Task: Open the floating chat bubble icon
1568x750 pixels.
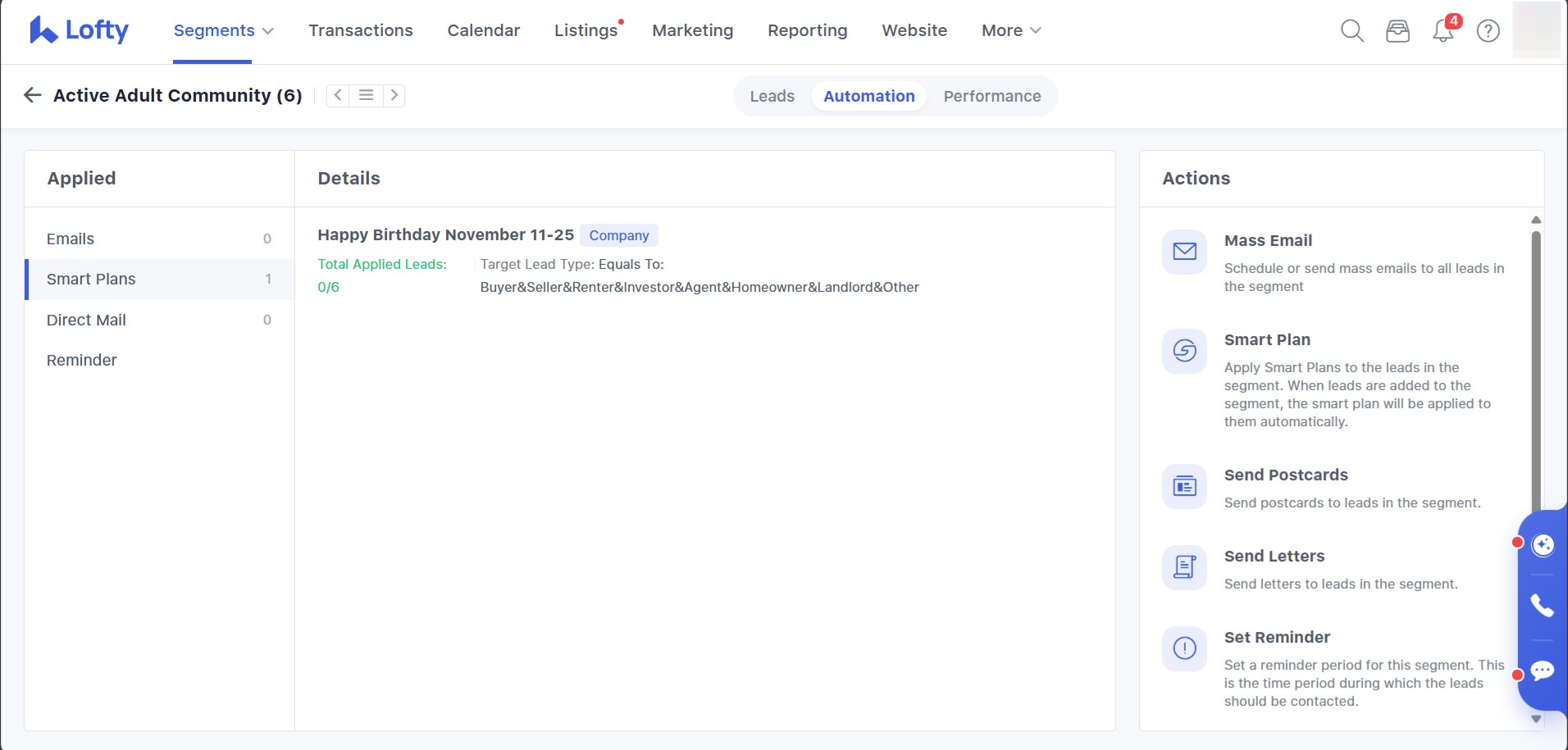Action: pyautogui.click(x=1542, y=670)
